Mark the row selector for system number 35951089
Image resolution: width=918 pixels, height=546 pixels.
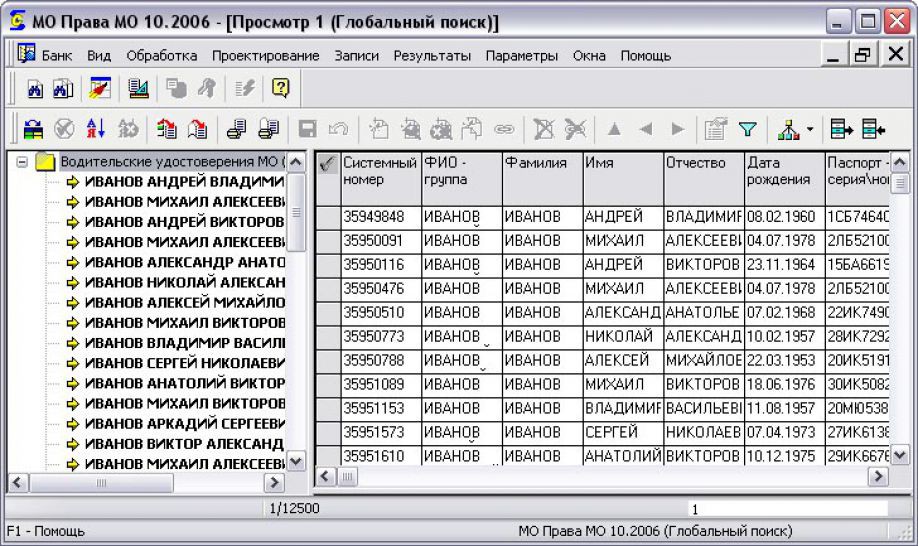(x=328, y=385)
